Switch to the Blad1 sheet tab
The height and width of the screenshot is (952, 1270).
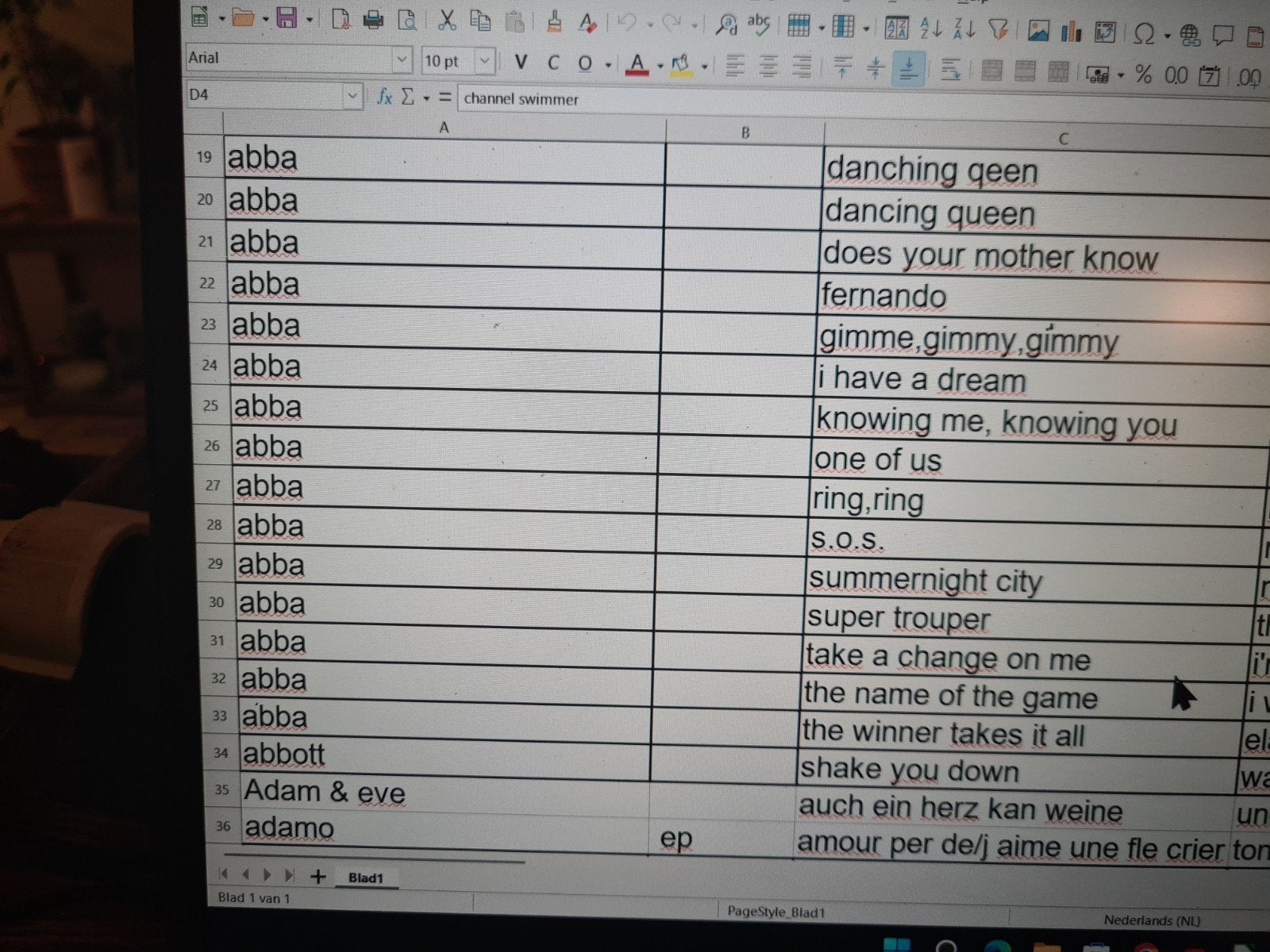point(365,878)
